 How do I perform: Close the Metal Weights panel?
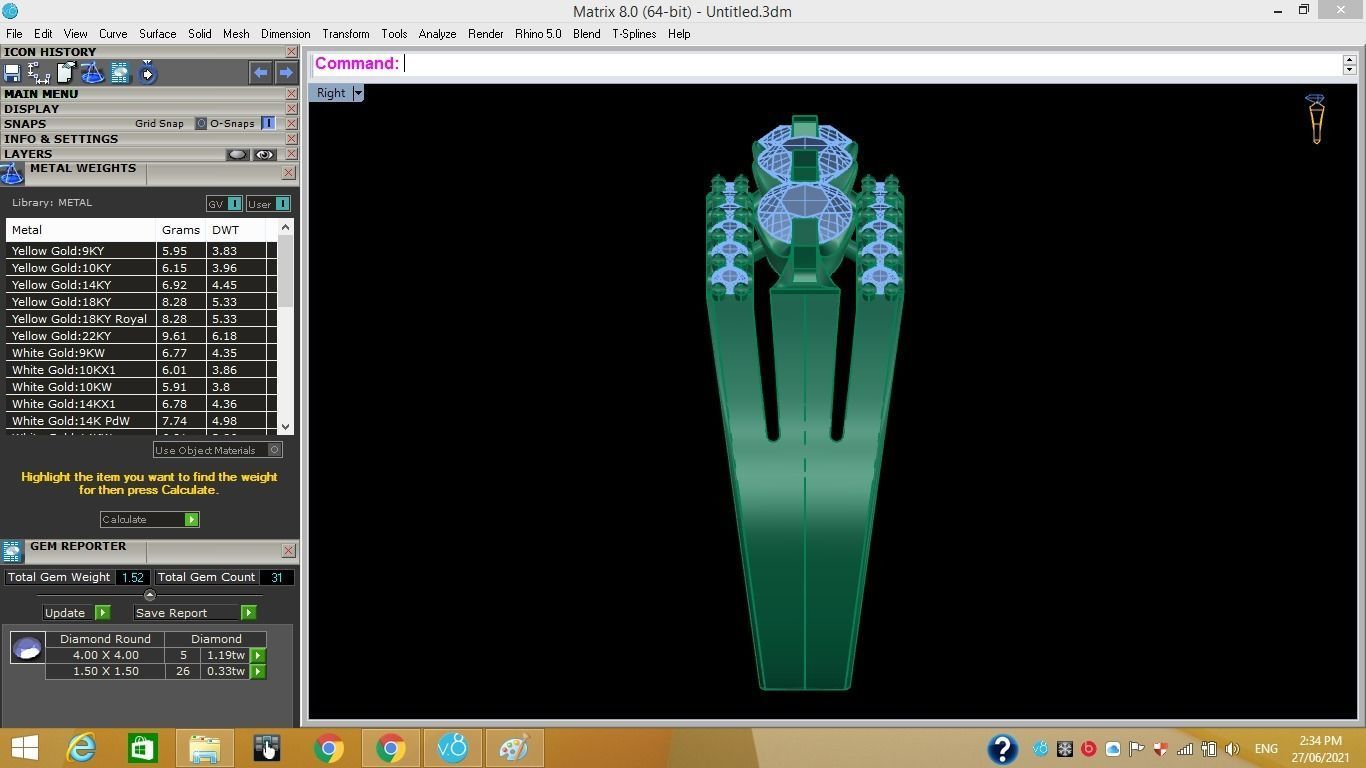pyautogui.click(x=288, y=173)
